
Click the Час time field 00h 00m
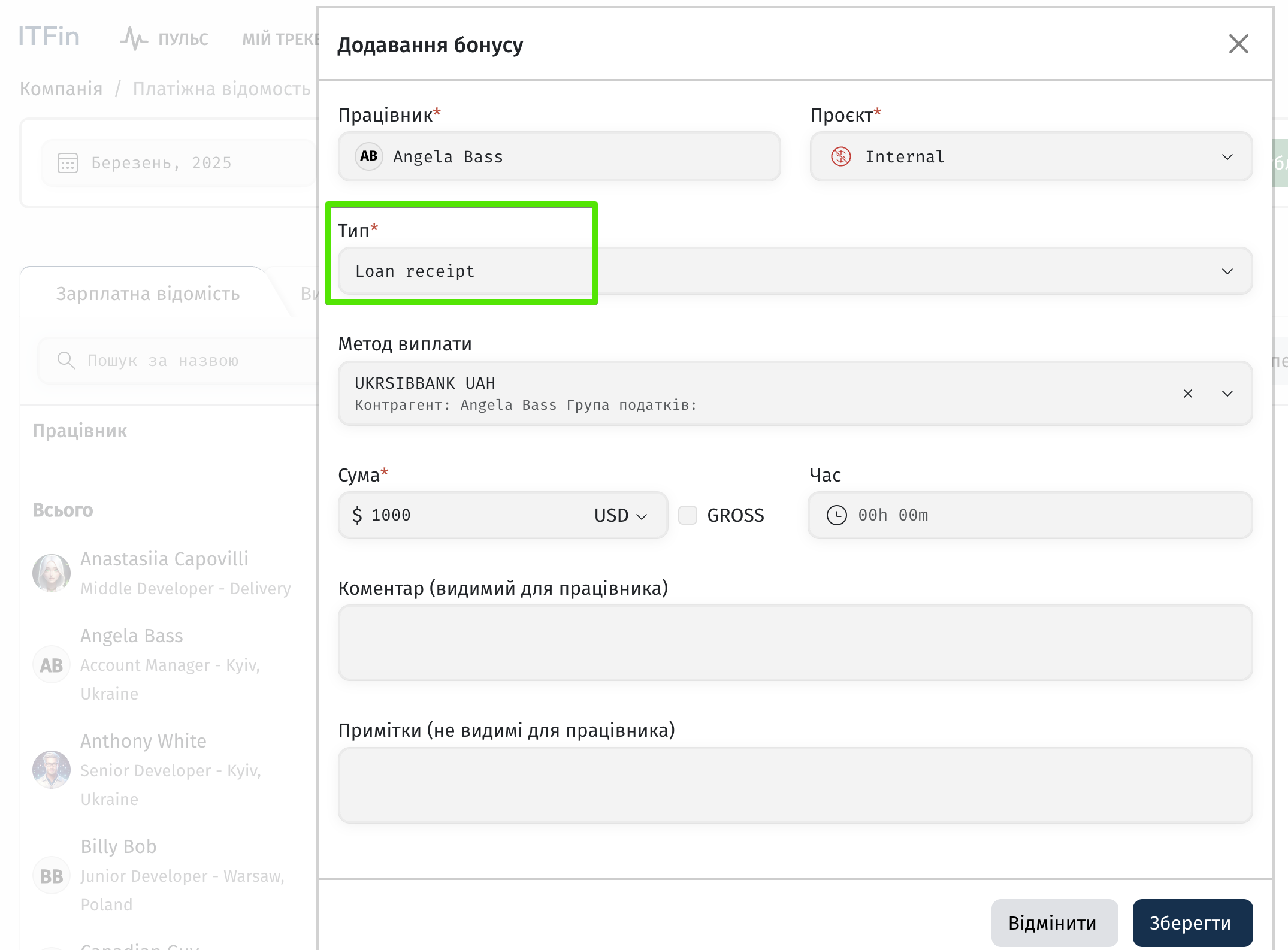pyautogui.click(x=1030, y=515)
